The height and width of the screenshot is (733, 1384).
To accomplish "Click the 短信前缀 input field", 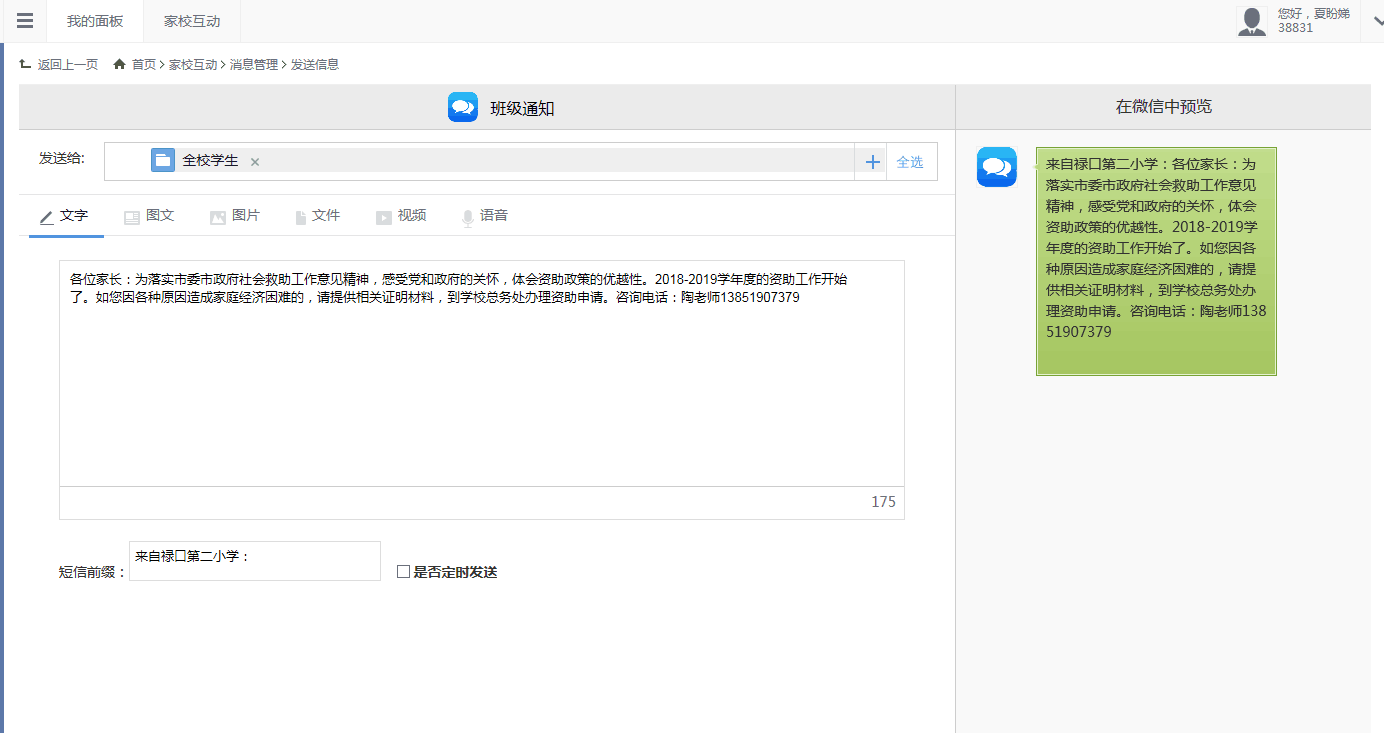I will tap(255, 561).
